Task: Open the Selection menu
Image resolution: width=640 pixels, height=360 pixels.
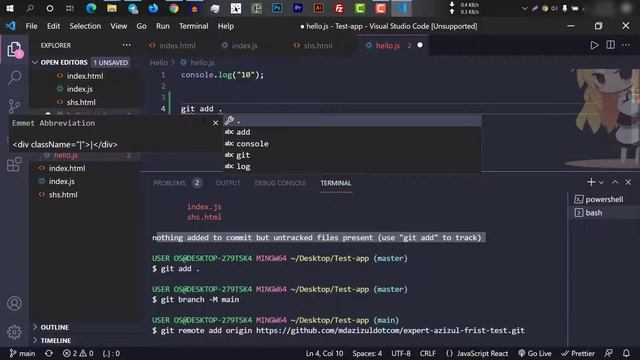Action: coord(85,26)
